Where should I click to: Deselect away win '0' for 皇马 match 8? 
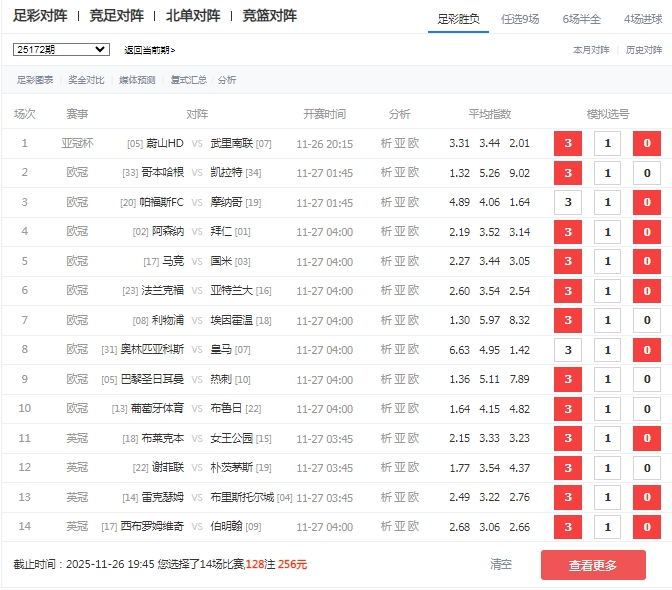[646, 351]
